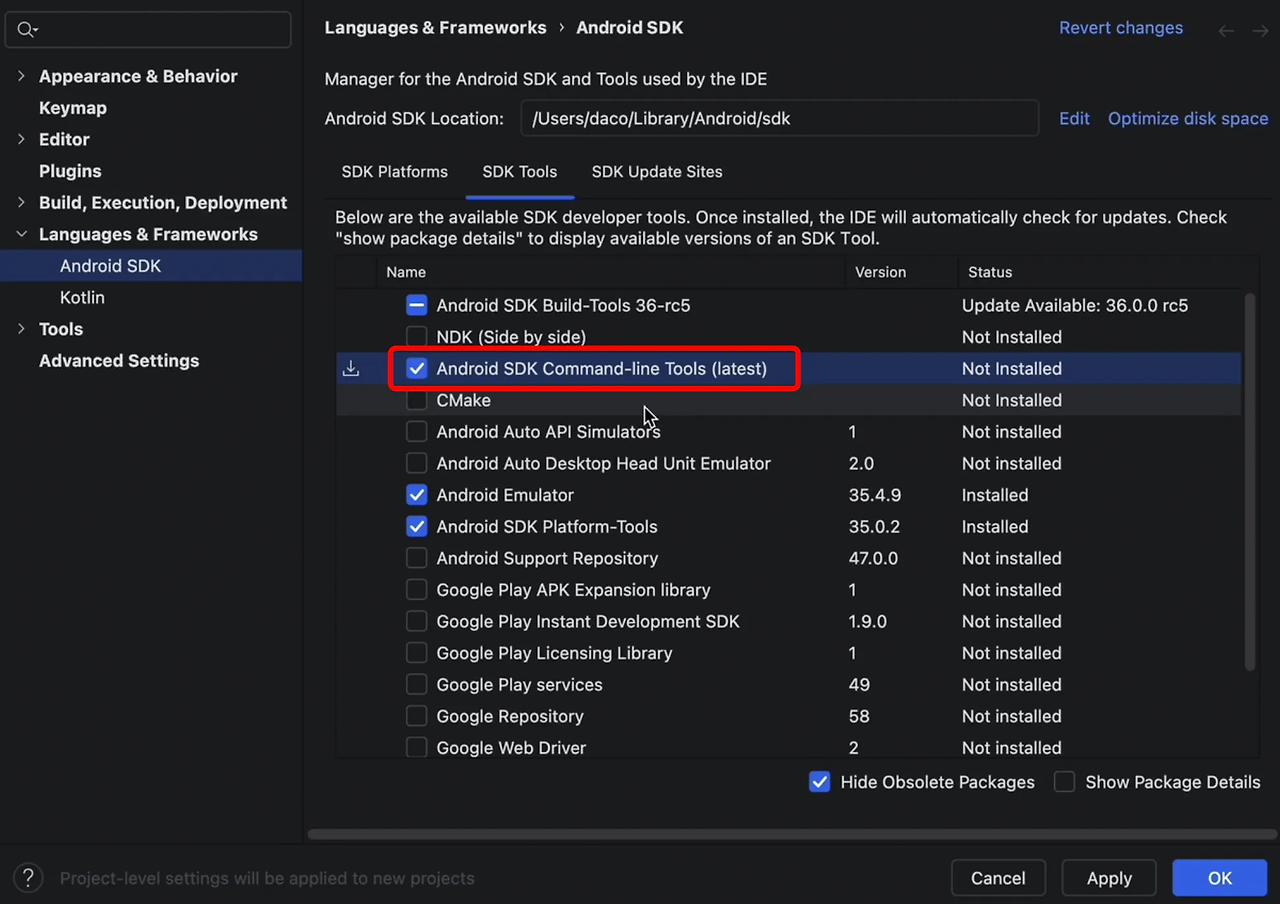Switch to SDK Update Sites tab
This screenshot has height=904, width=1280.
coord(657,172)
